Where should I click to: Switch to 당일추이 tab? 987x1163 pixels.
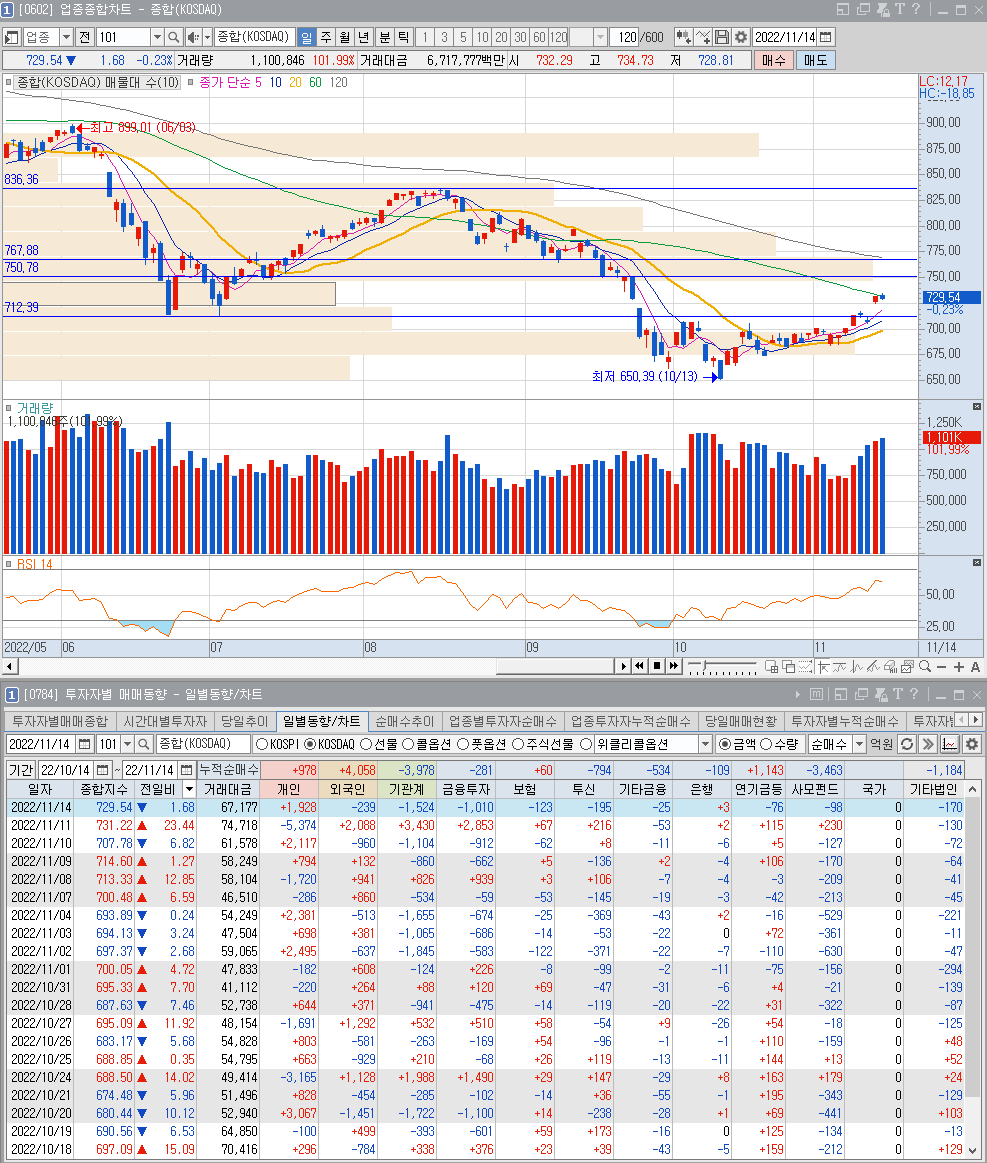(x=245, y=722)
